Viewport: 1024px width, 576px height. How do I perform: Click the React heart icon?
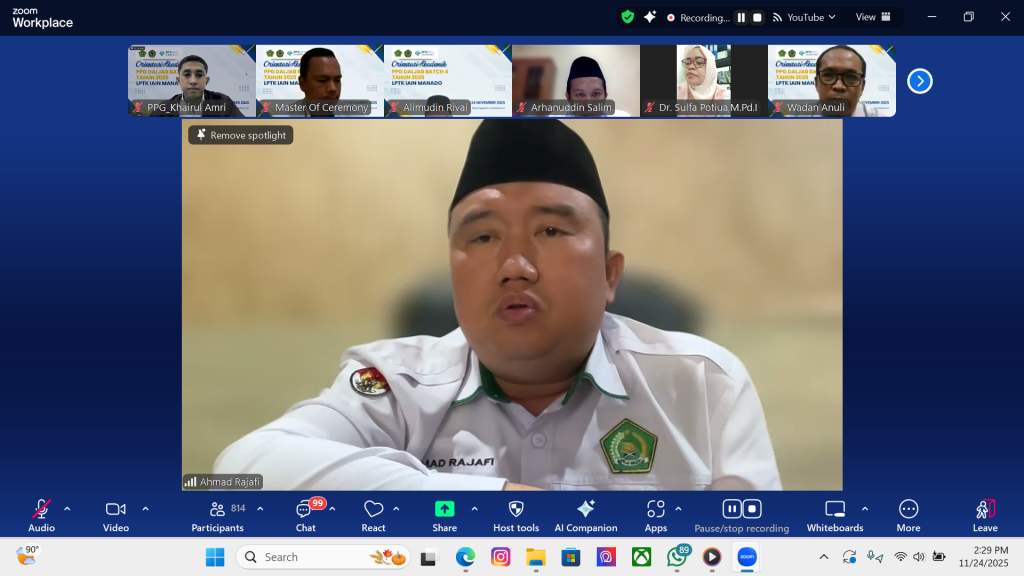373,510
